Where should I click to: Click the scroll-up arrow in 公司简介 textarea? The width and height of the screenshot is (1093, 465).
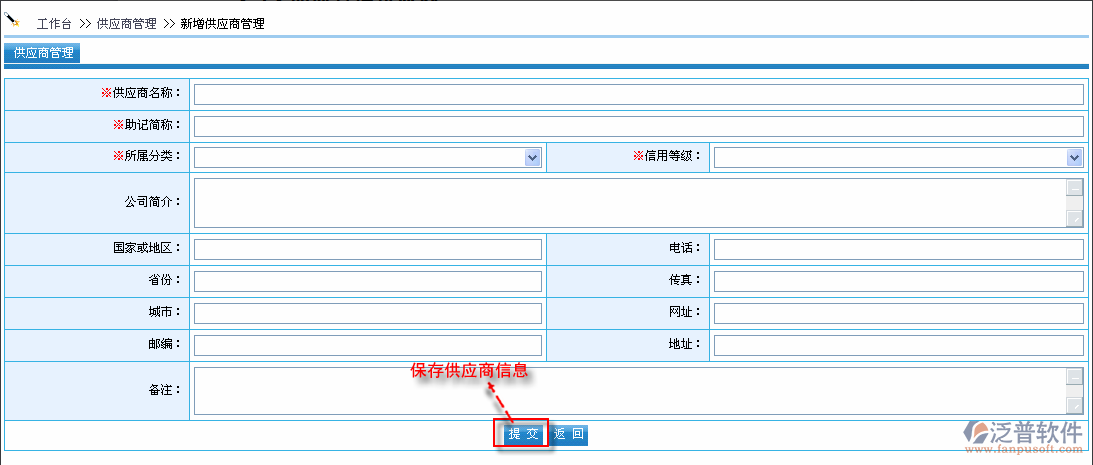coord(1074,187)
